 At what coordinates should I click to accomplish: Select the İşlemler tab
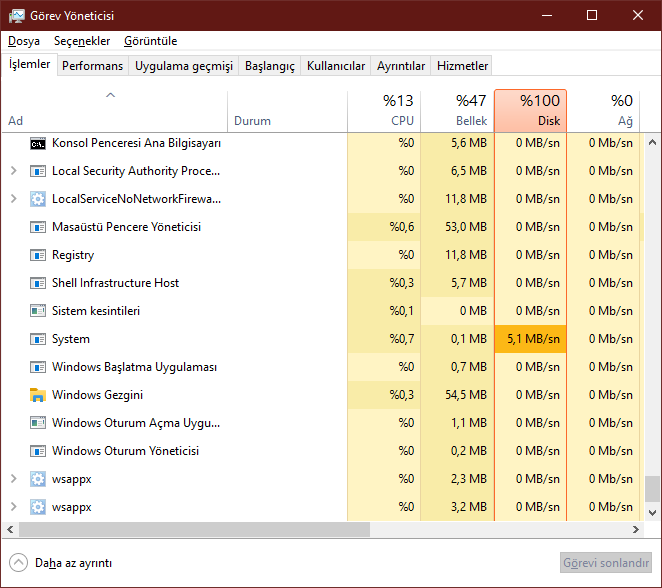click(x=30, y=64)
